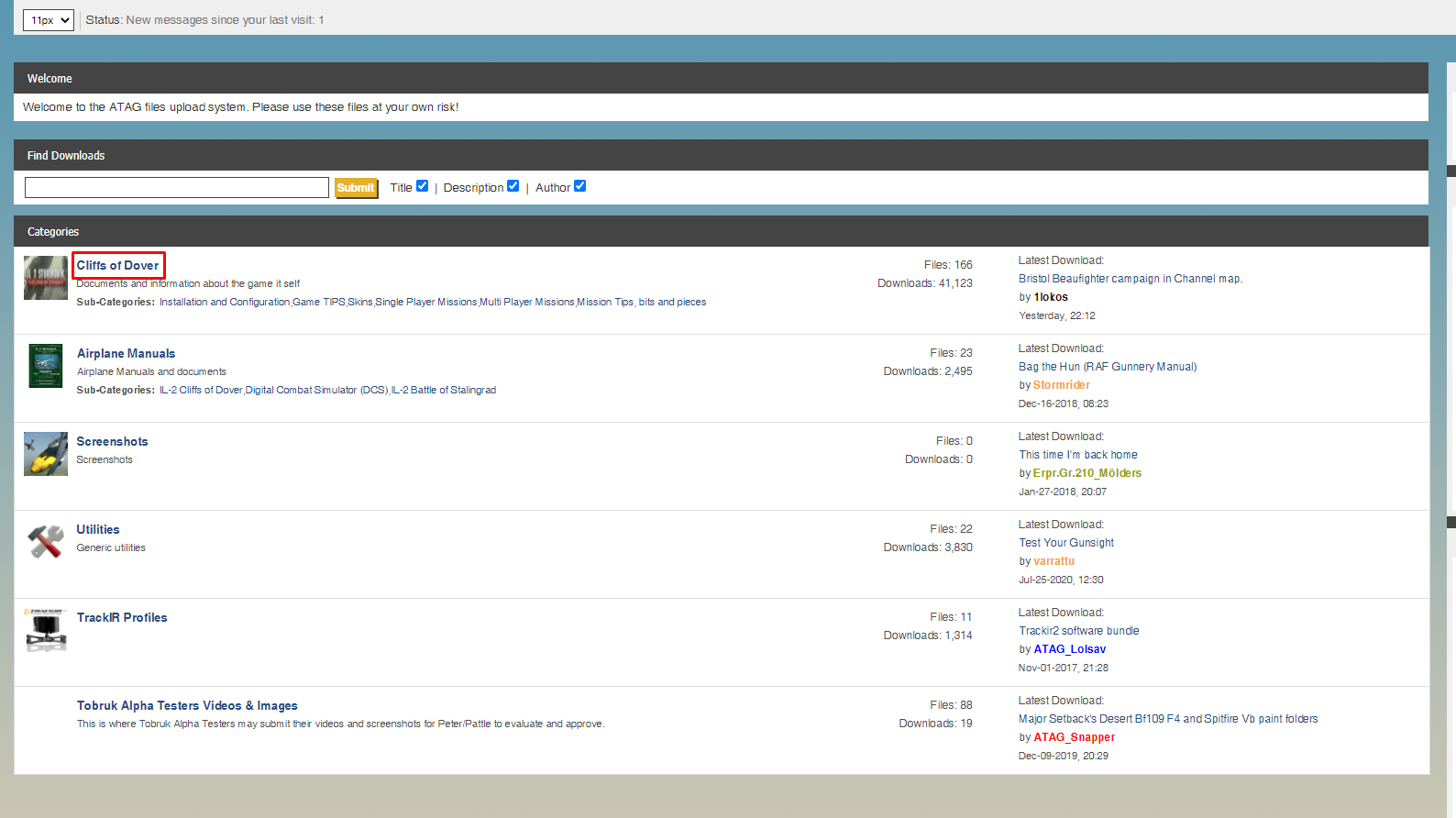View Bristol Beaufighter campaign download
Screen dimensions: 1456x818
tap(1131, 279)
